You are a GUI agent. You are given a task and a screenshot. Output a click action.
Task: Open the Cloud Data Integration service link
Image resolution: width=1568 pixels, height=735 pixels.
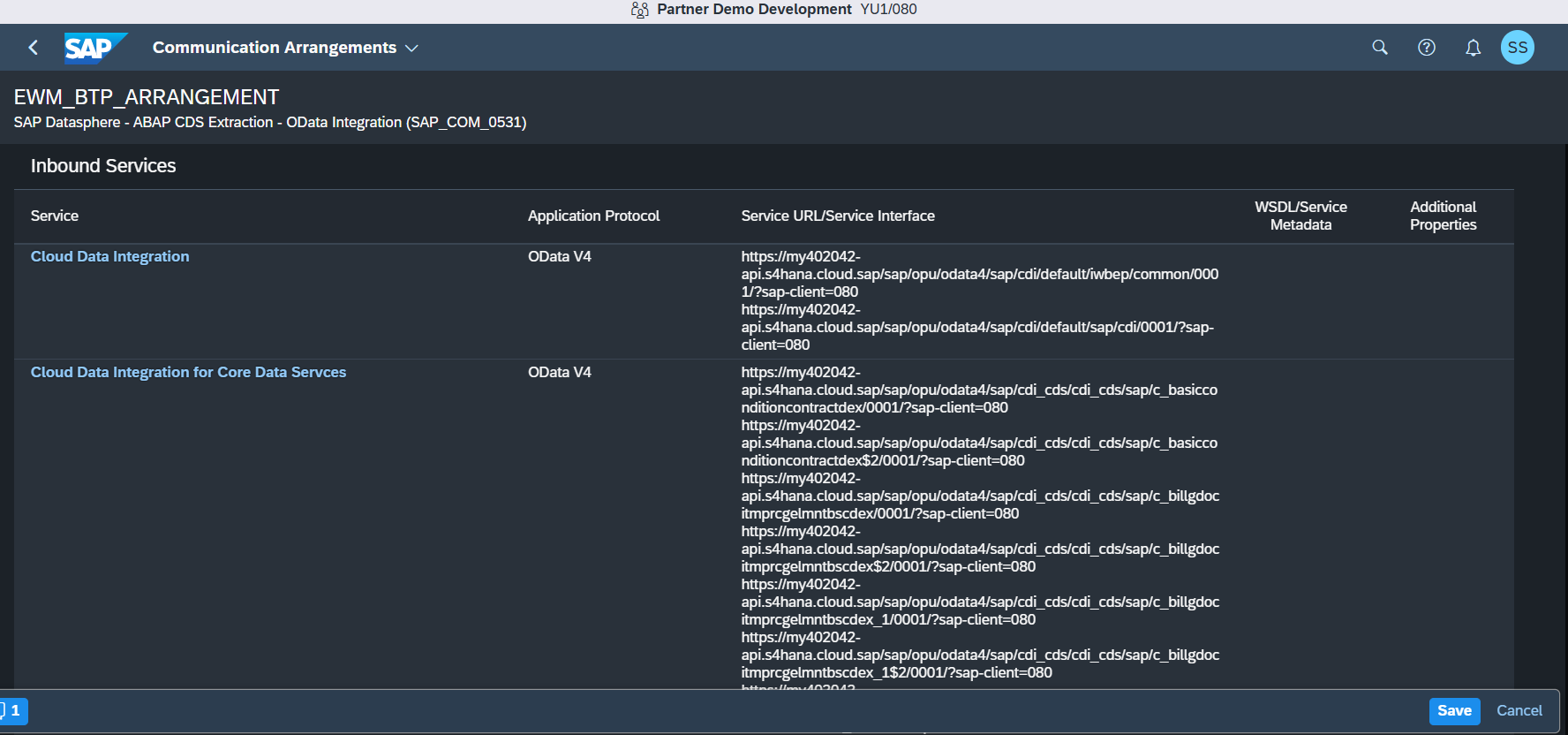click(110, 256)
